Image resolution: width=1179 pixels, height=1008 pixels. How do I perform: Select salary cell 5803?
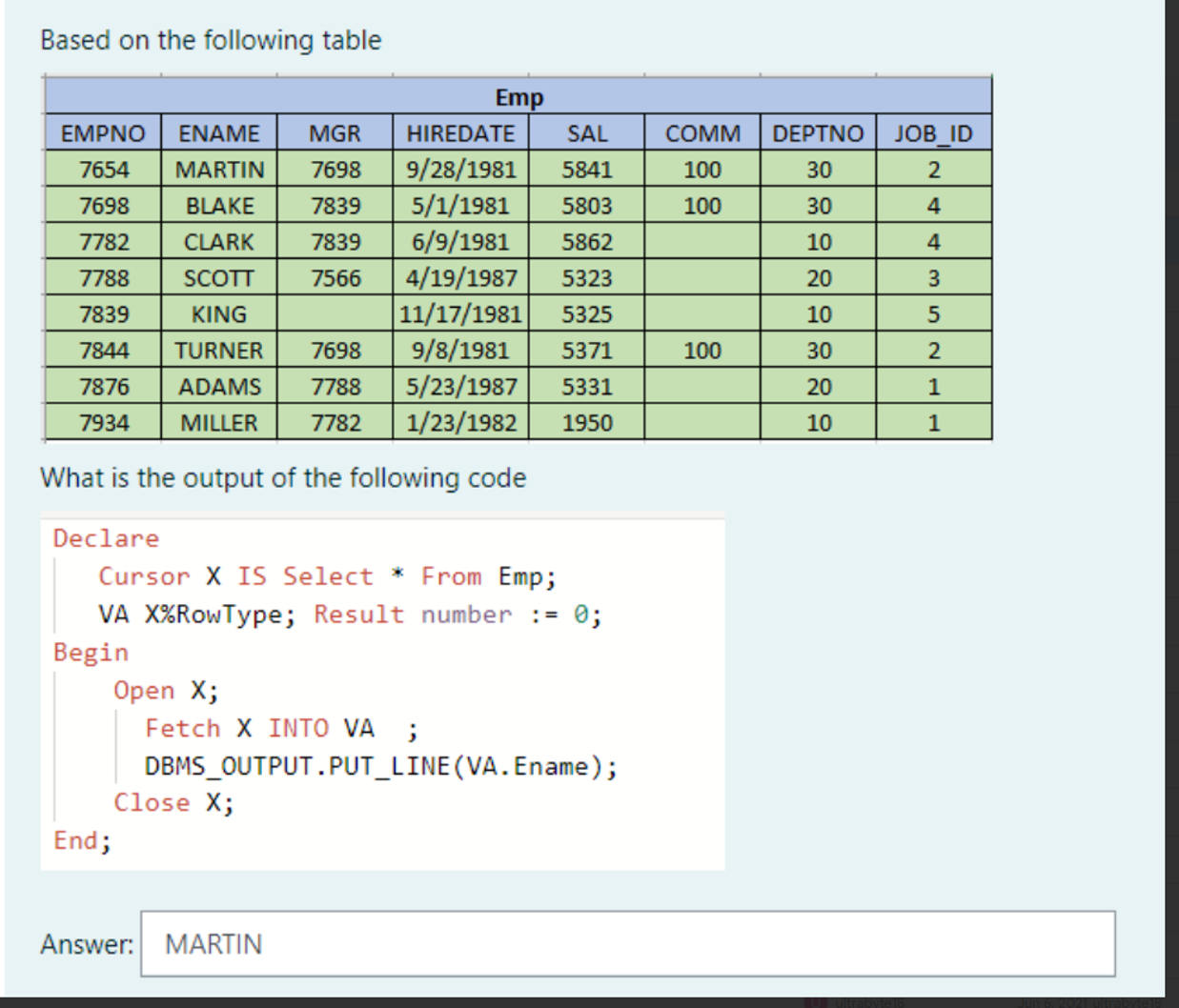(587, 206)
